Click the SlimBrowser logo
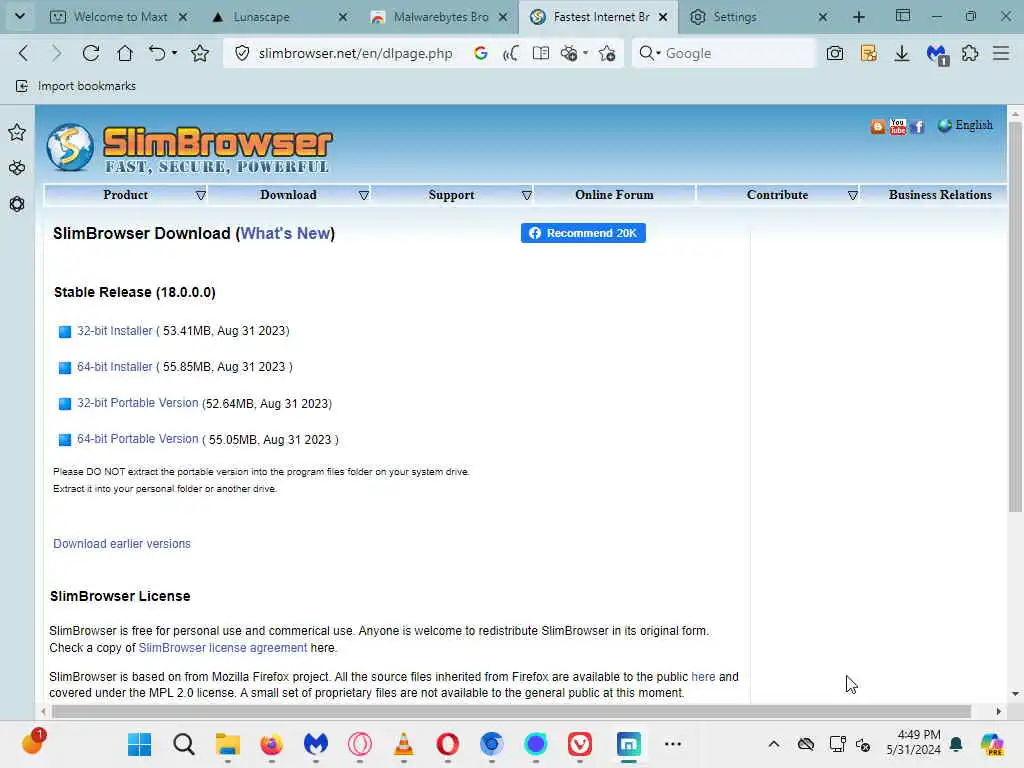This screenshot has width=1024, height=768. point(189,148)
